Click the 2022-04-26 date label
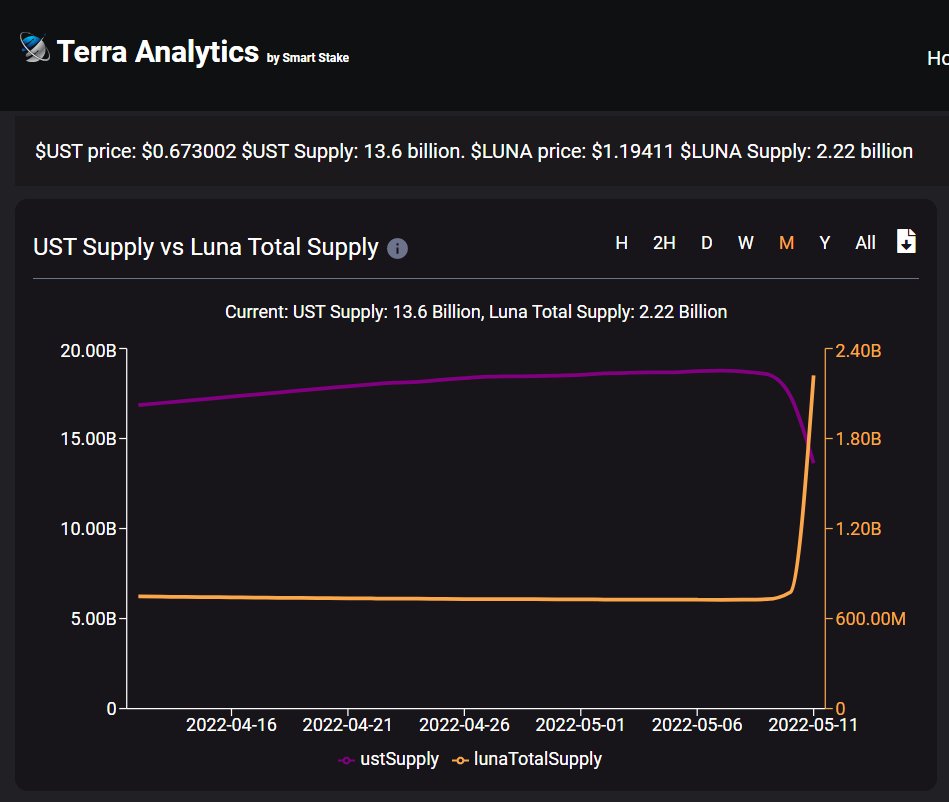 pos(464,725)
